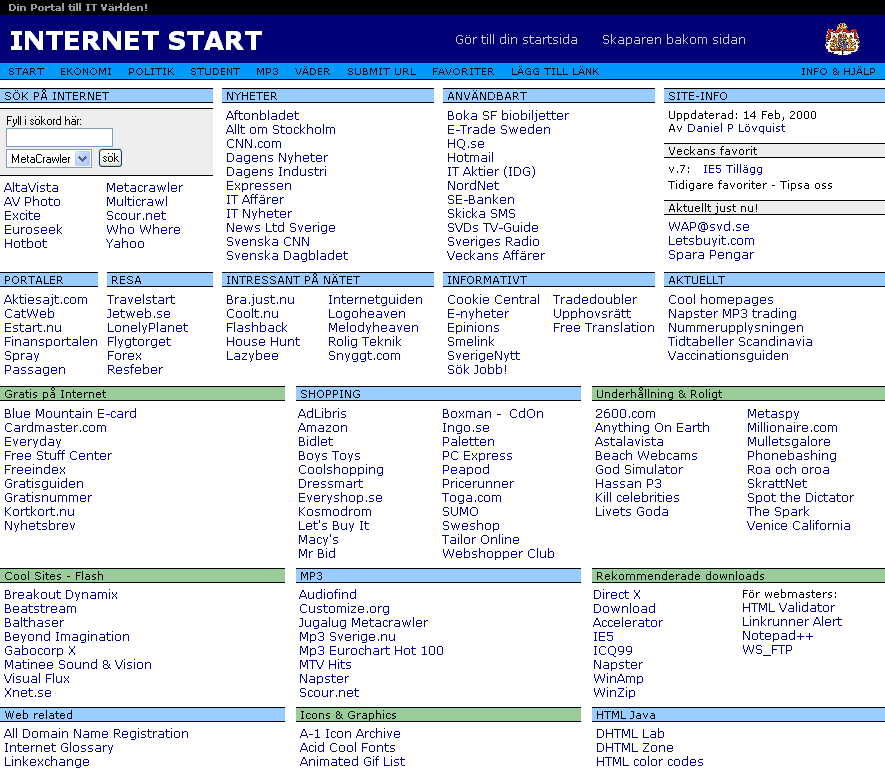
Task: Open the WinZip download link
Action: 614,693
